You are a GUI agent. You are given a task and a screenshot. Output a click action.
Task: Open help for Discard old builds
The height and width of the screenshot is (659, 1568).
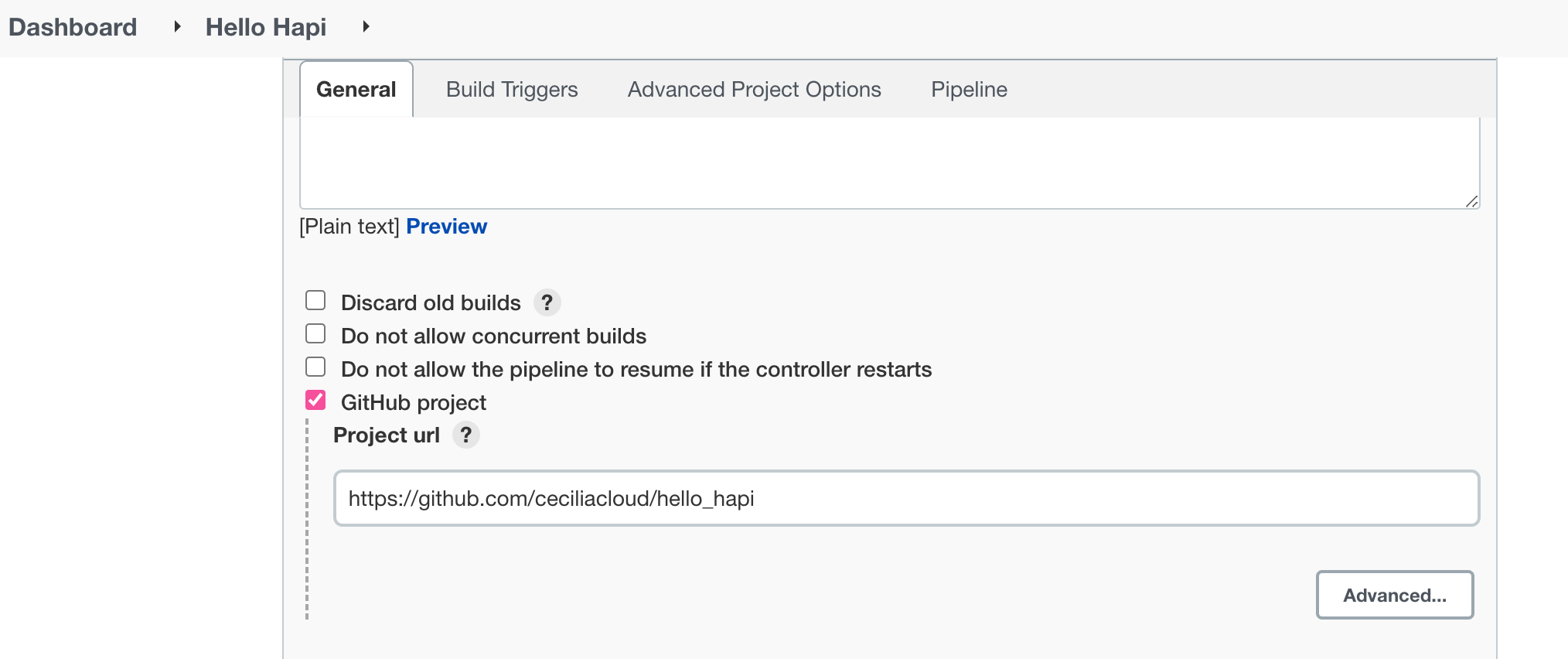click(x=547, y=302)
